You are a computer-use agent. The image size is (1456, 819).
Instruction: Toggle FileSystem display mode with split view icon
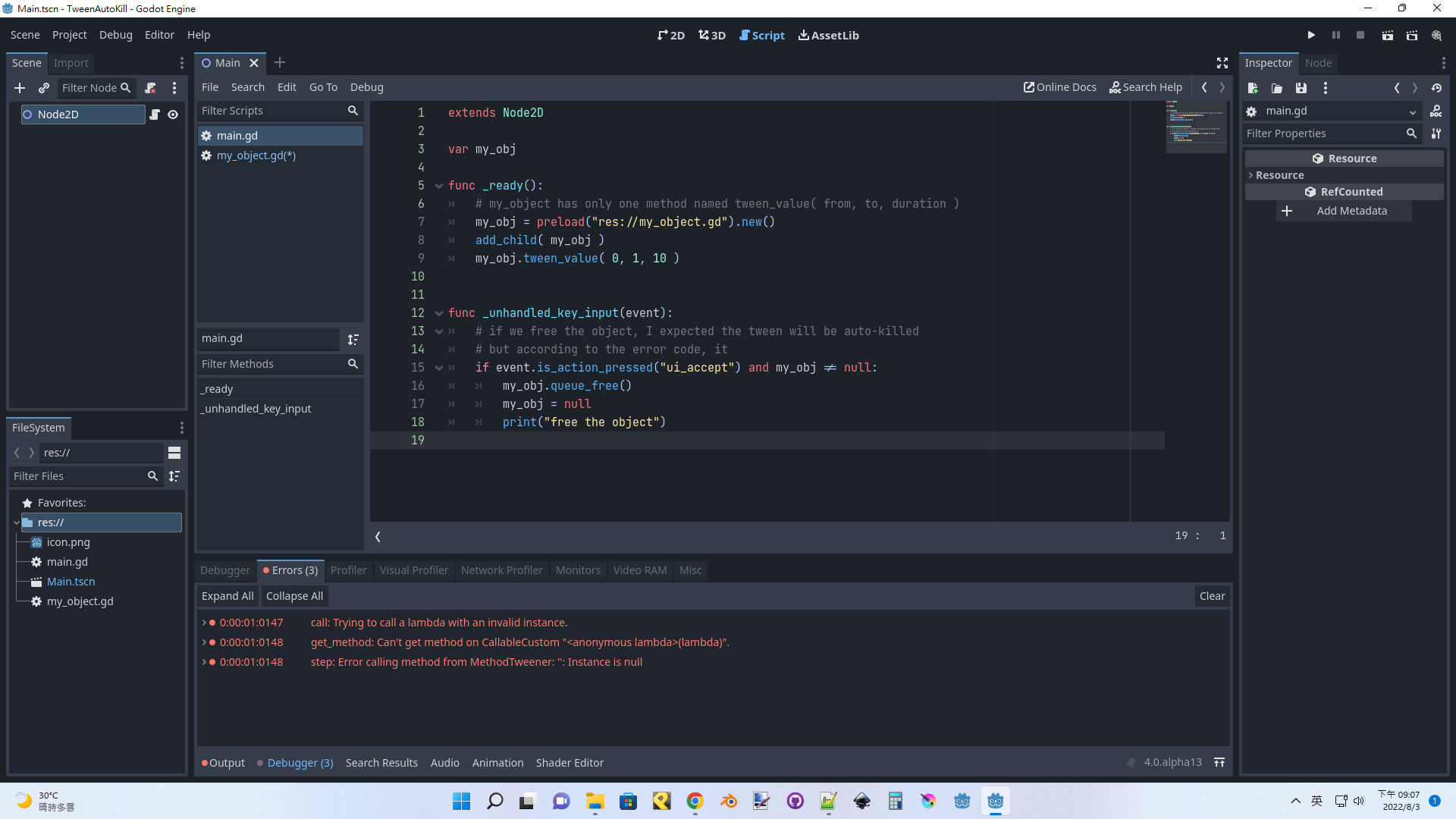point(175,453)
